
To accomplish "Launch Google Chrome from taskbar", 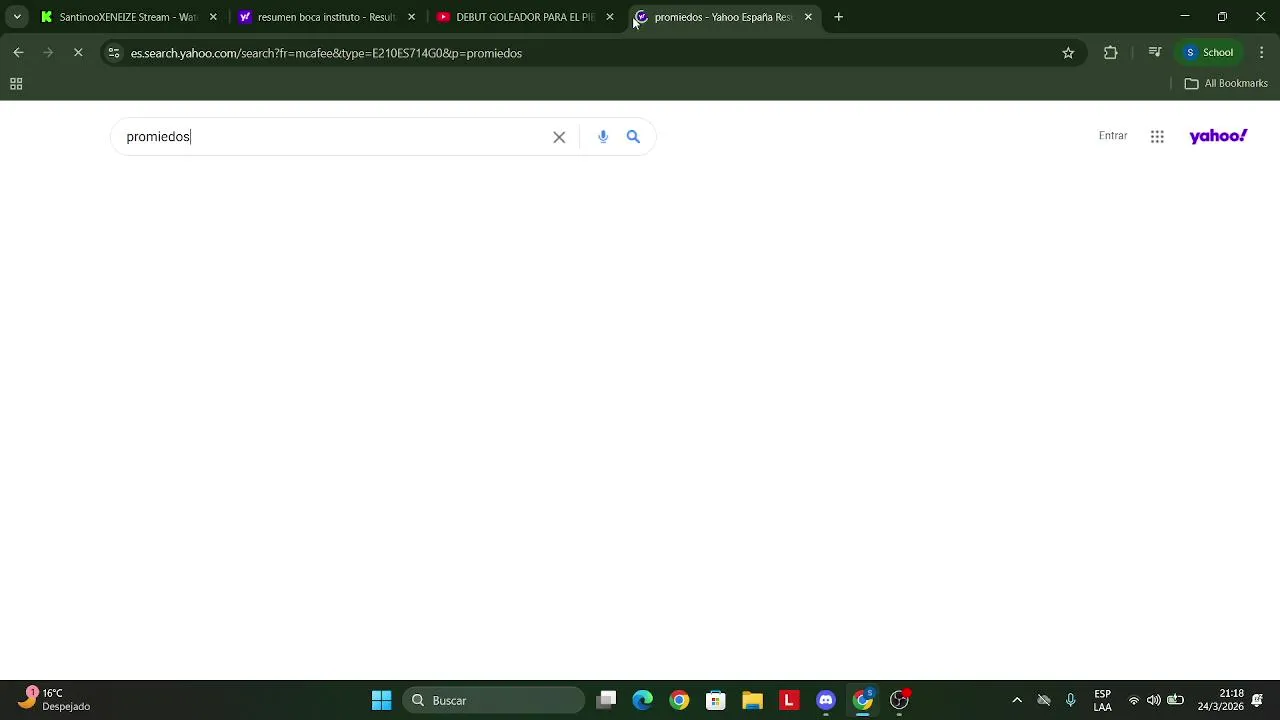I will point(679,700).
